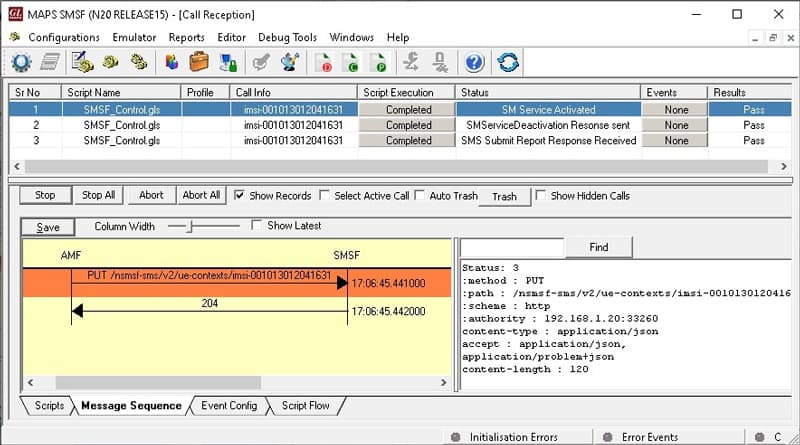The width and height of the screenshot is (800, 445).
Task: Enable Show Hidden Calls checkbox
Action: point(540,195)
